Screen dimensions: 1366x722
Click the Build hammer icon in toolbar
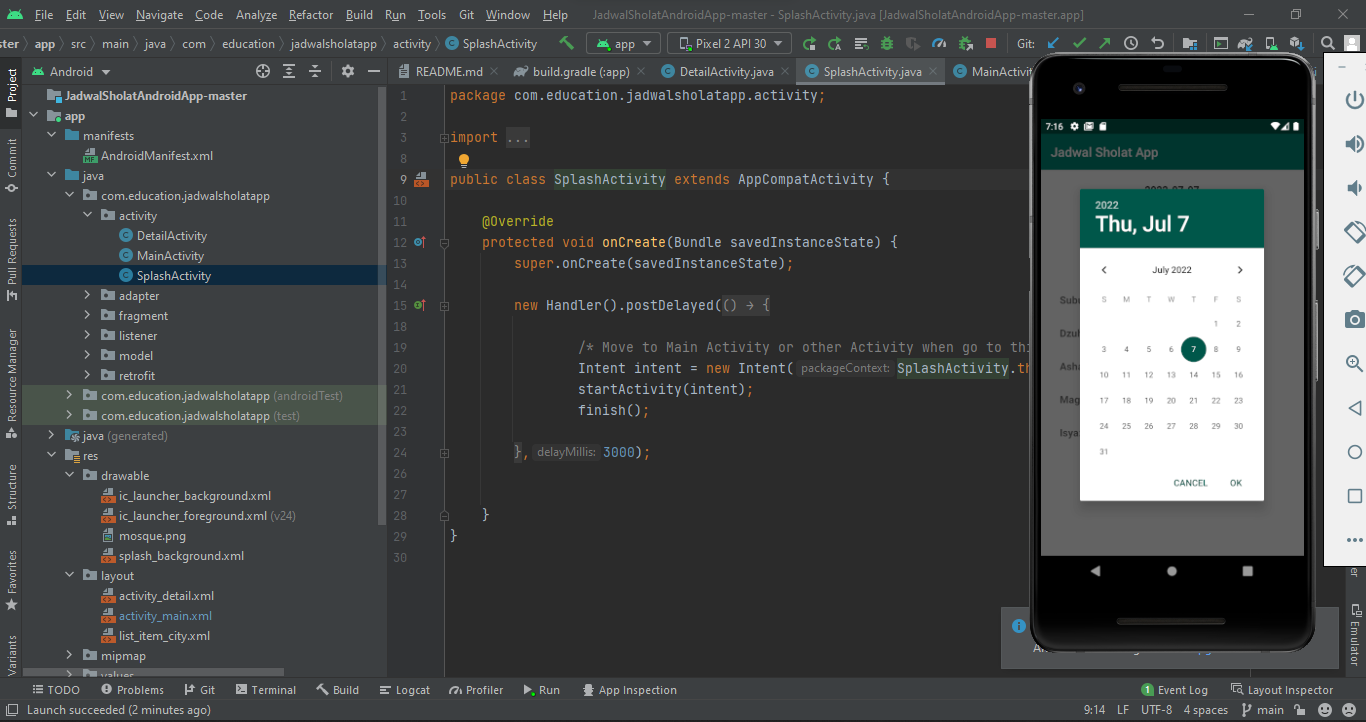point(567,44)
